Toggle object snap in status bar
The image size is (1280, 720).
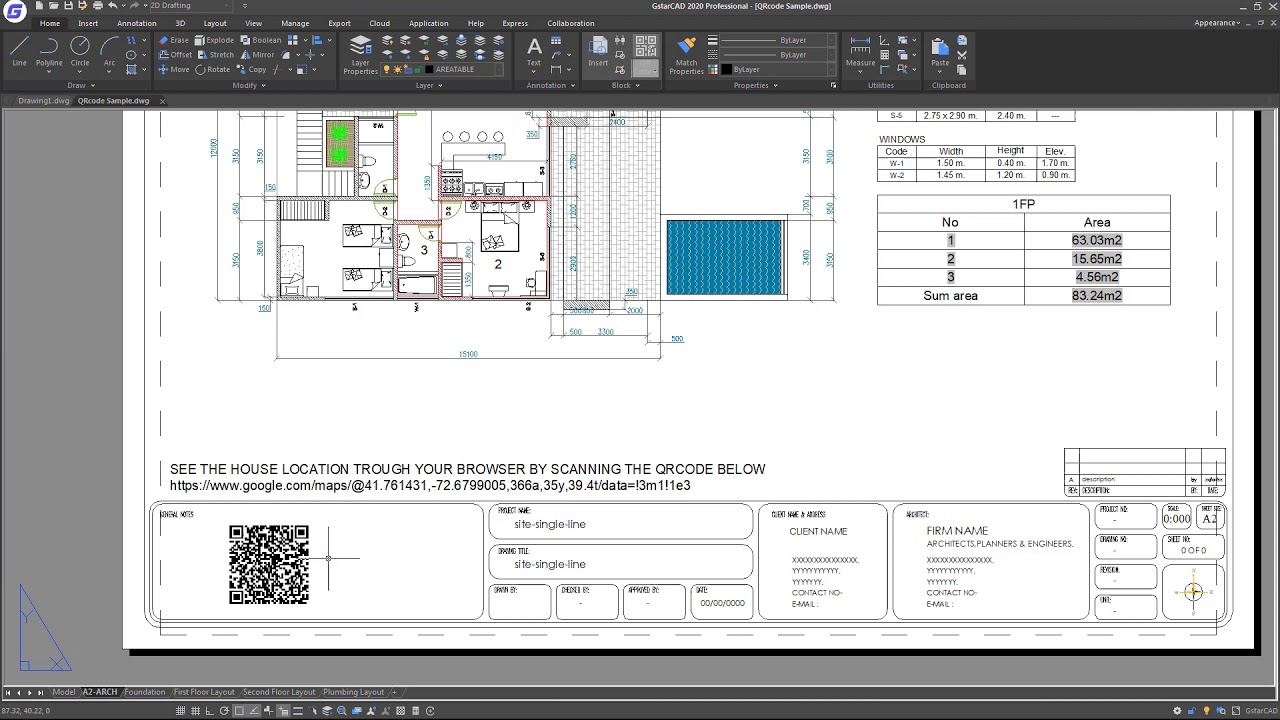coord(239,711)
